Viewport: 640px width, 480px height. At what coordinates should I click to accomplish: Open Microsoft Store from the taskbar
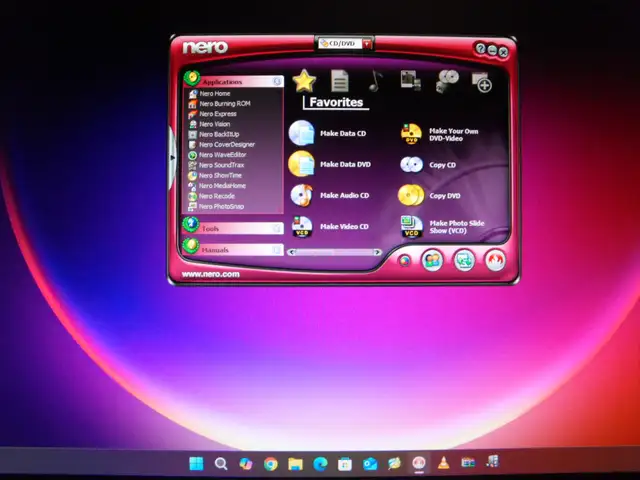point(345,463)
